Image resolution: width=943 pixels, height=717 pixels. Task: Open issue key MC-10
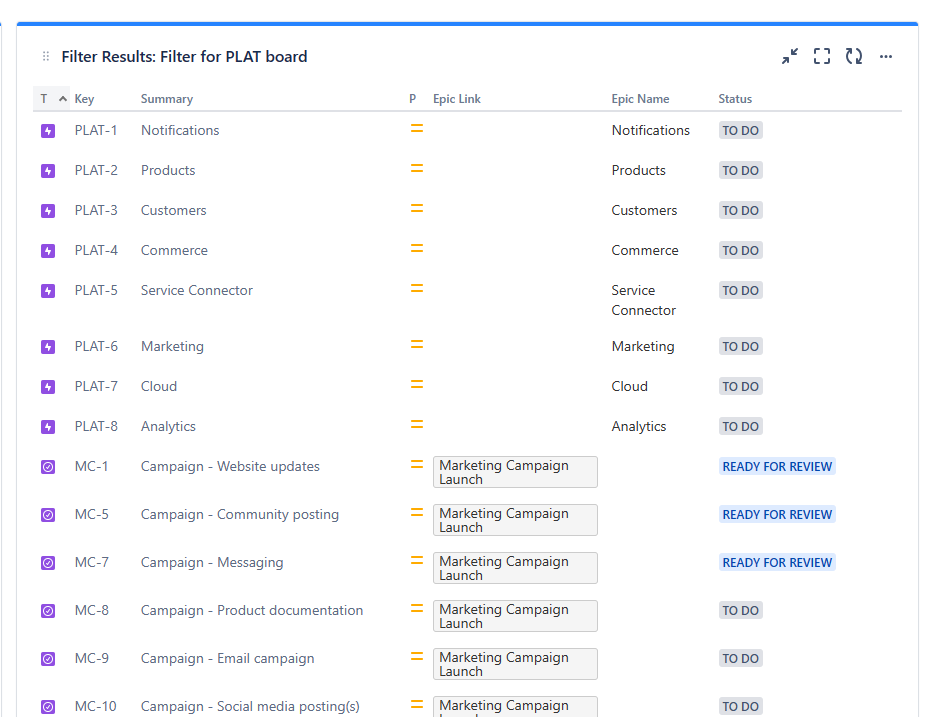pos(95,707)
